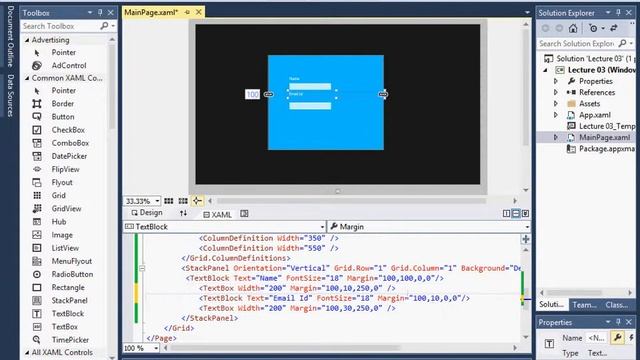Image resolution: width=640 pixels, height=360 pixels.
Task: Open the MainPage.xaml* document tab
Action: point(151,12)
